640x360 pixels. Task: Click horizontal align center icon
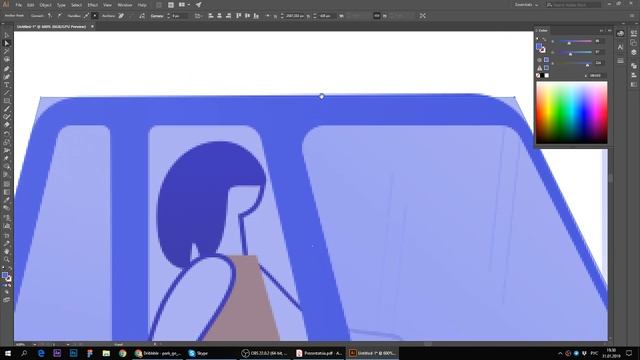tap(220, 16)
